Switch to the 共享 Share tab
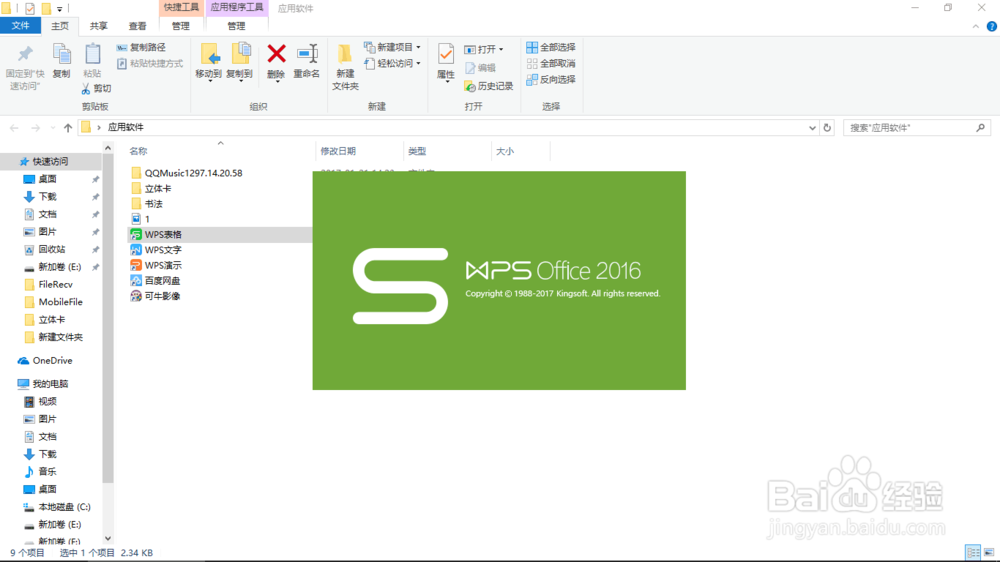The width and height of the screenshot is (1000, 562). pyautogui.click(x=98, y=26)
